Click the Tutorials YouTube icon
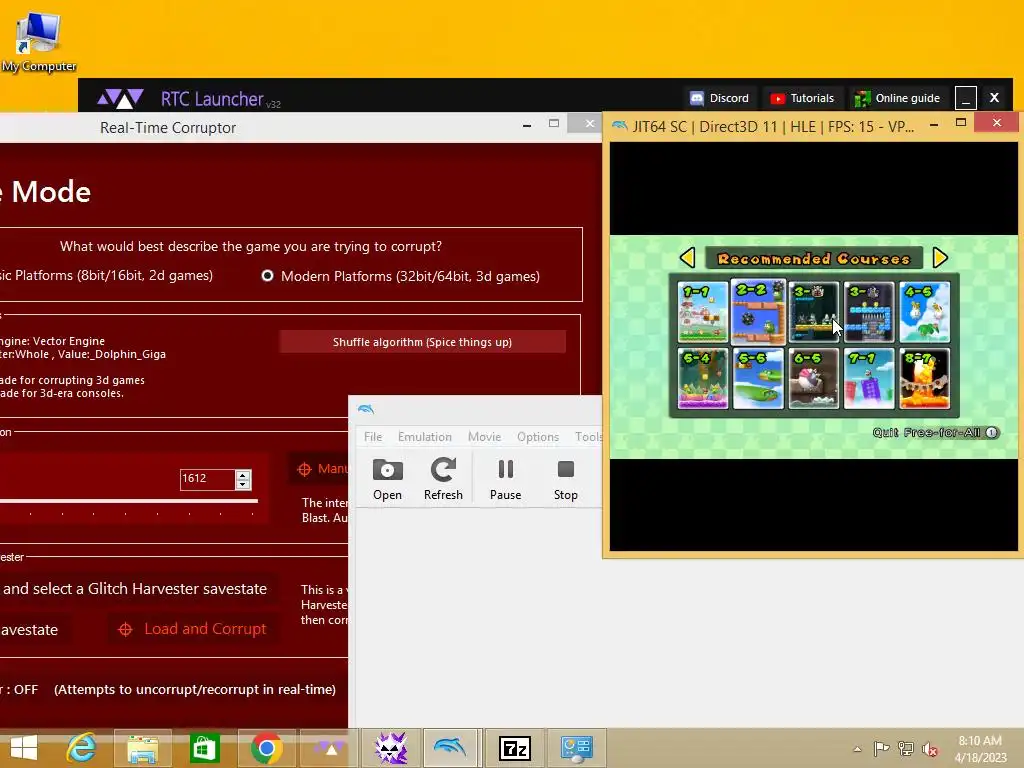 pyautogui.click(x=777, y=99)
